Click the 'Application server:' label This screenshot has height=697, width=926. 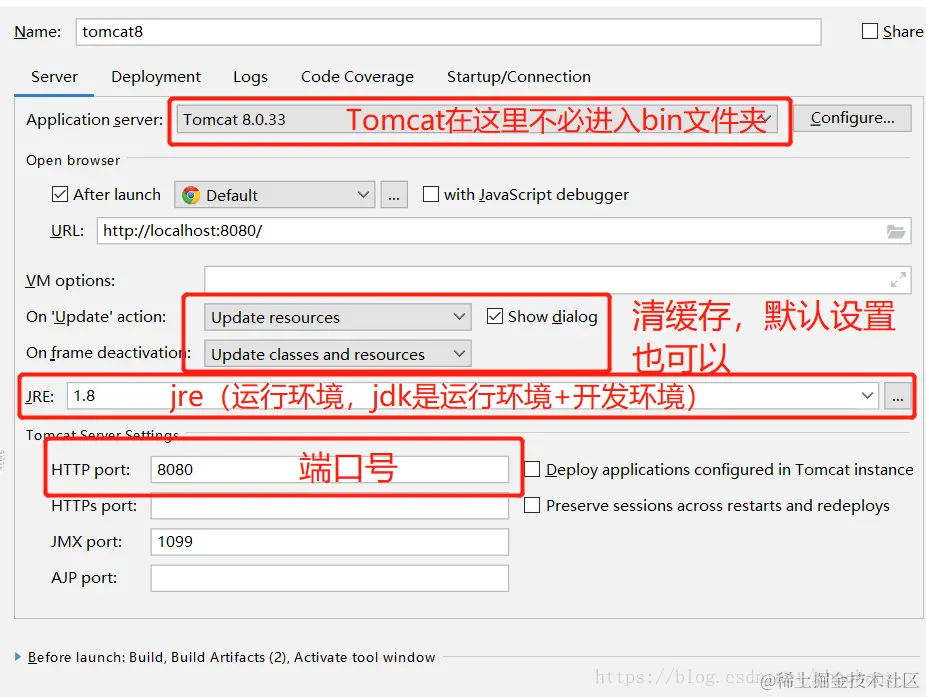94,120
